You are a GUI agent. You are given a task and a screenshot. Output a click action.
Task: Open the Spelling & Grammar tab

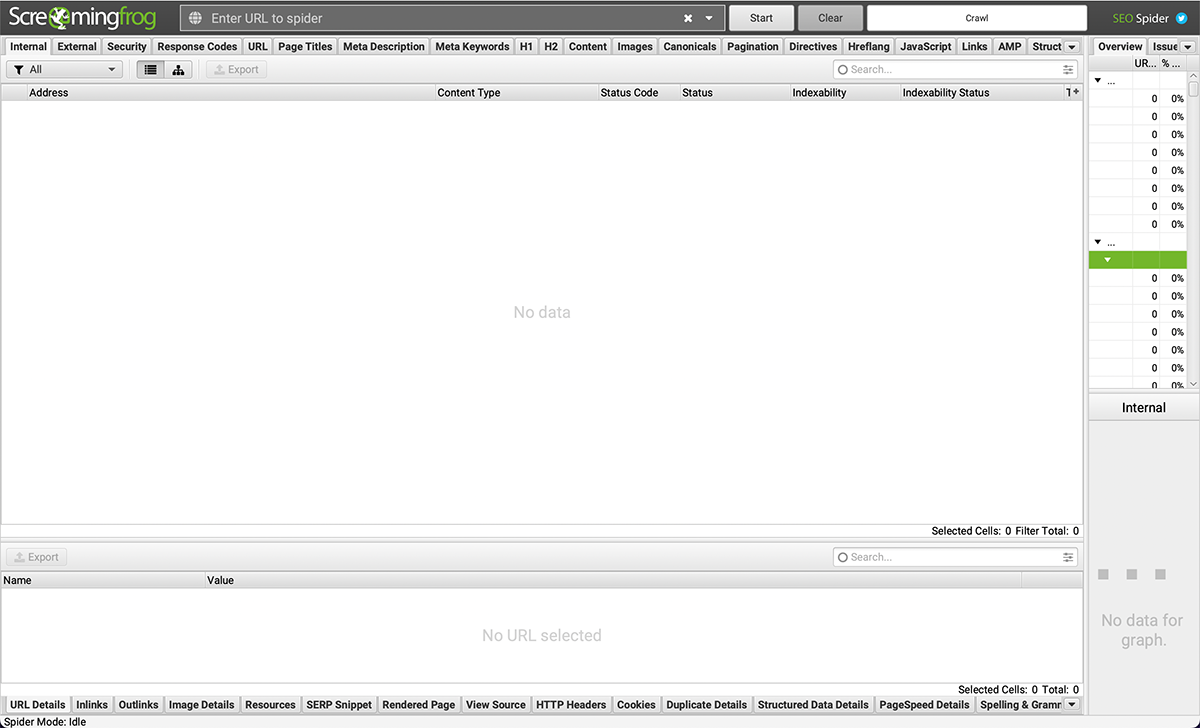click(x=1022, y=704)
